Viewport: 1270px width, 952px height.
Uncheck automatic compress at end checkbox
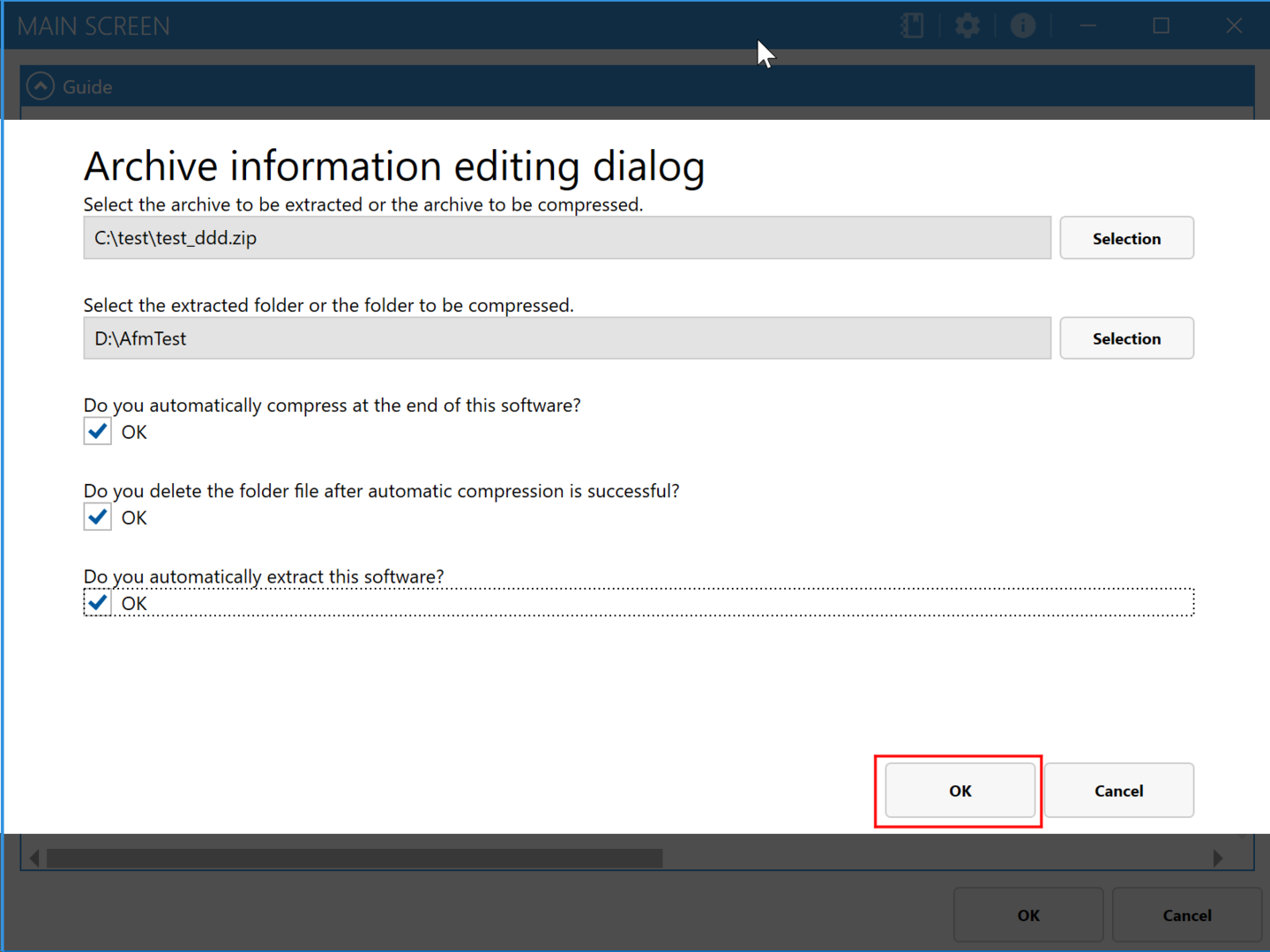click(98, 432)
